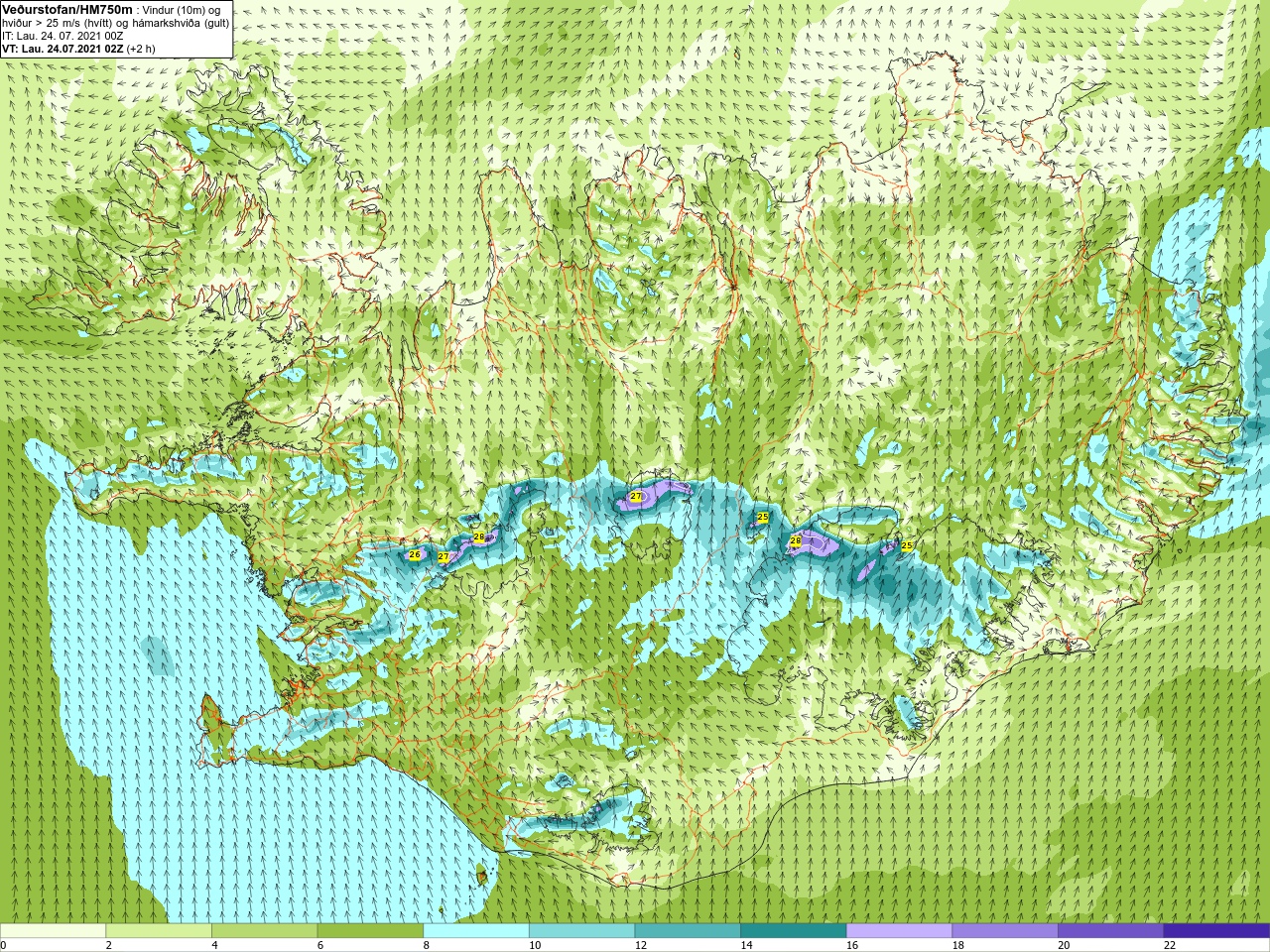Pick the light green 2–4 m/s swatch
Viewport: 1270px width, 952px height.
coord(159,931)
